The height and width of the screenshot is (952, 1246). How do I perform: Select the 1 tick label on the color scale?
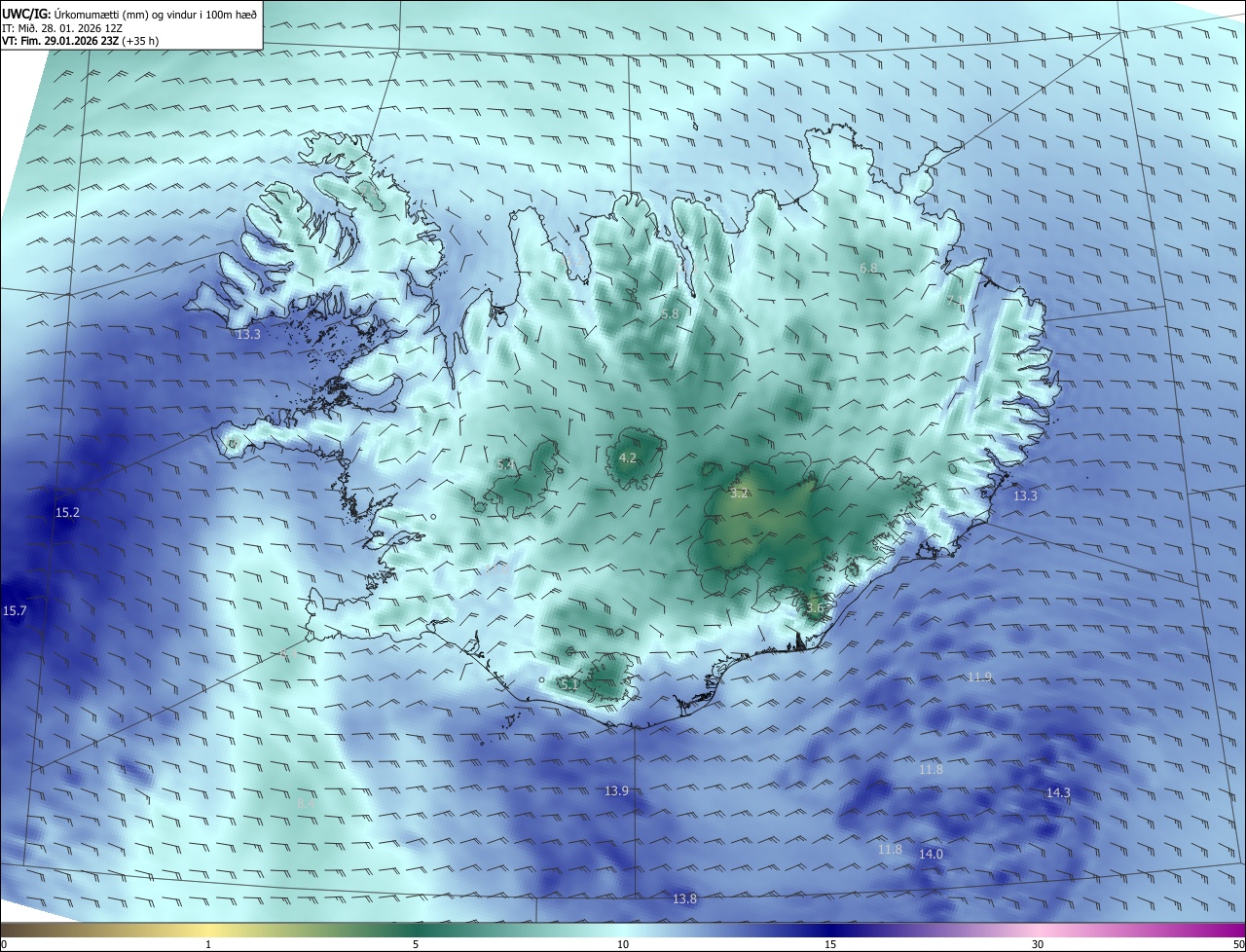tap(208, 944)
